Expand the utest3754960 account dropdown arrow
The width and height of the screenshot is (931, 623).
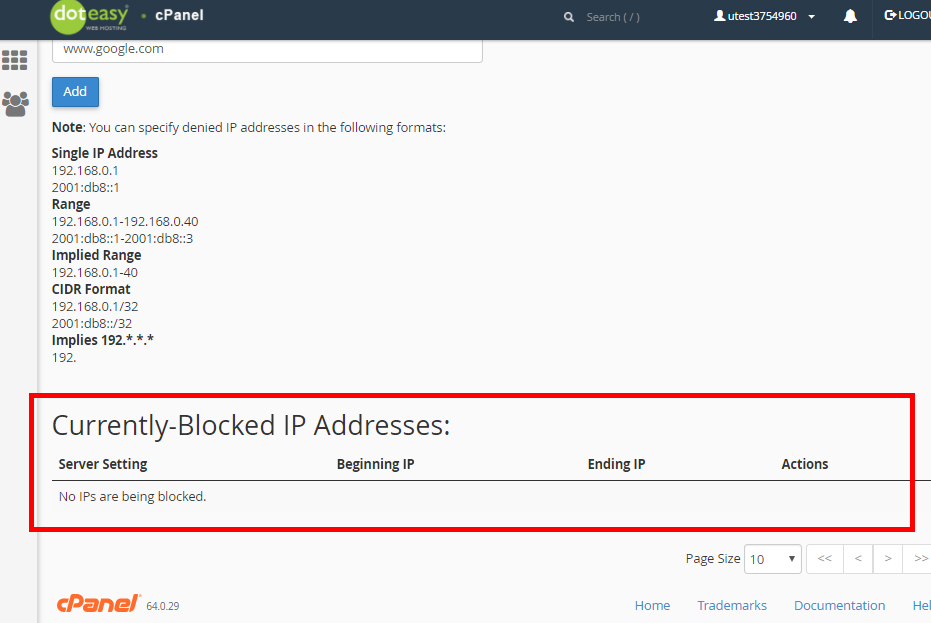tap(812, 17)
